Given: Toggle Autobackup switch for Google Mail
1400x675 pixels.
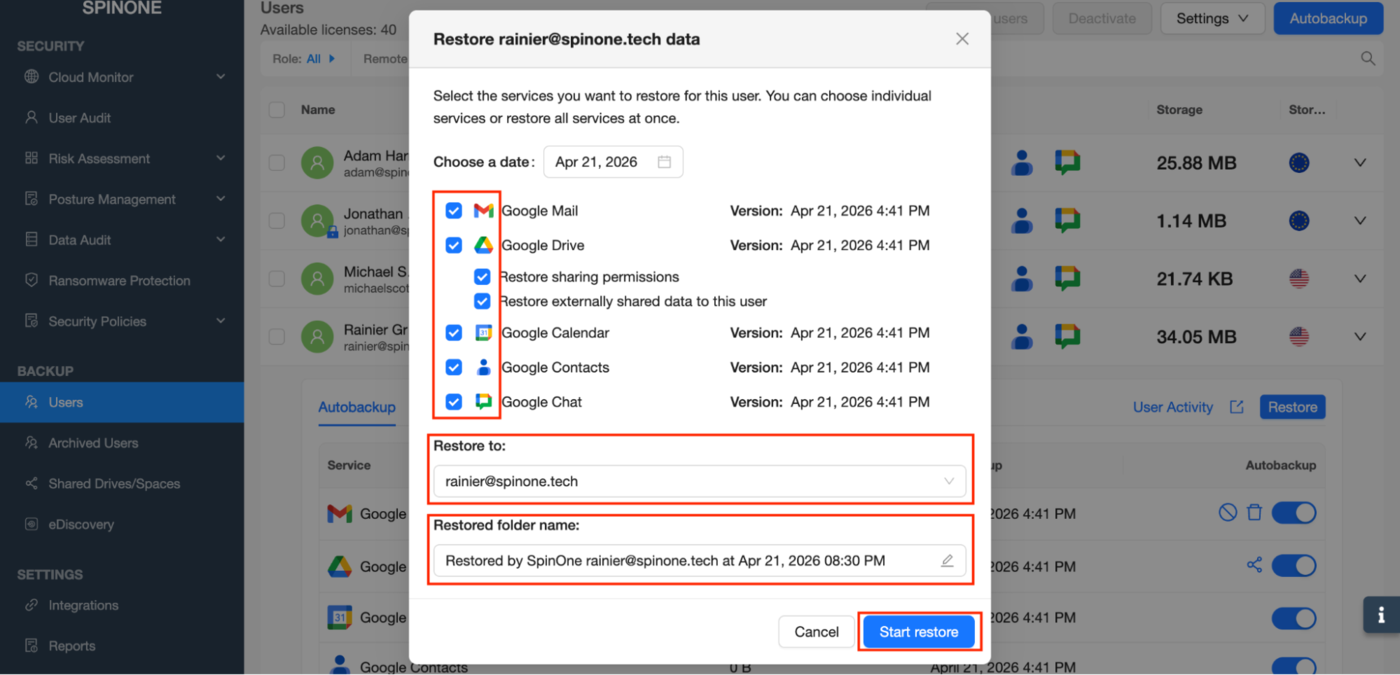Looking at the screenshot, I should click(1293, 513).
